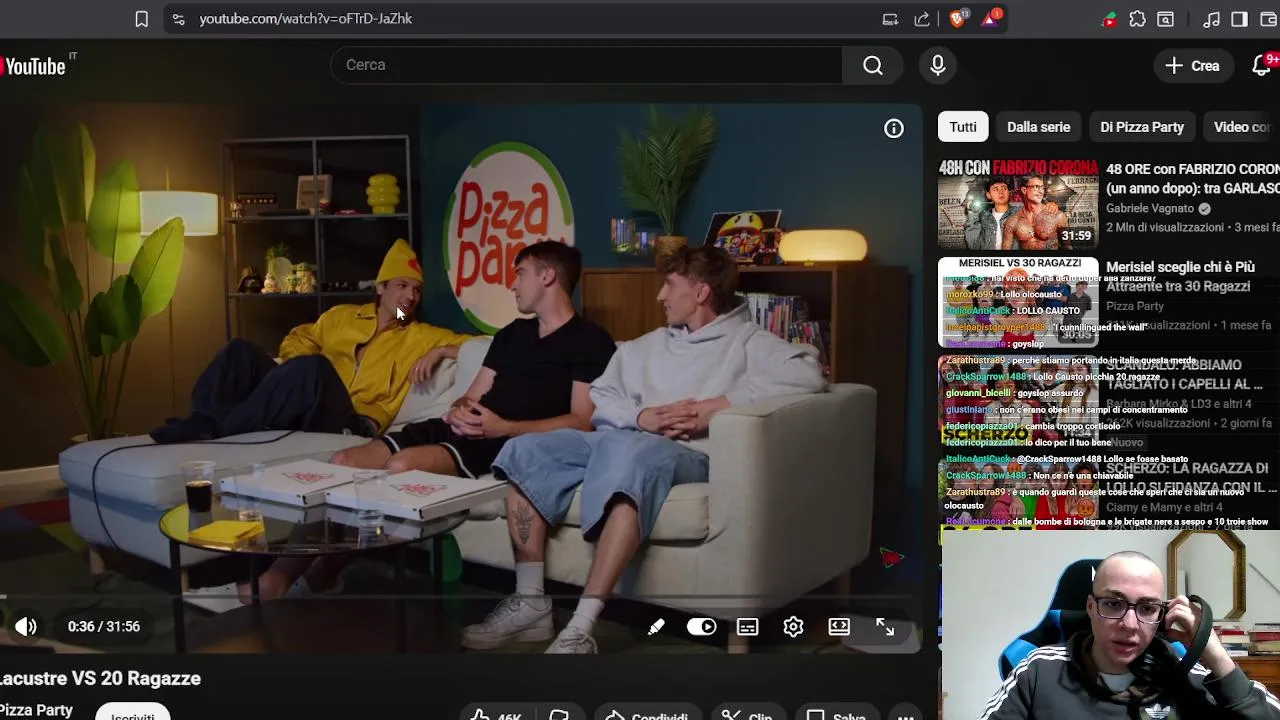Click the bookmark icon beside the address bar
Viewport: 1280px width, 720px height.
click(142, 19)
